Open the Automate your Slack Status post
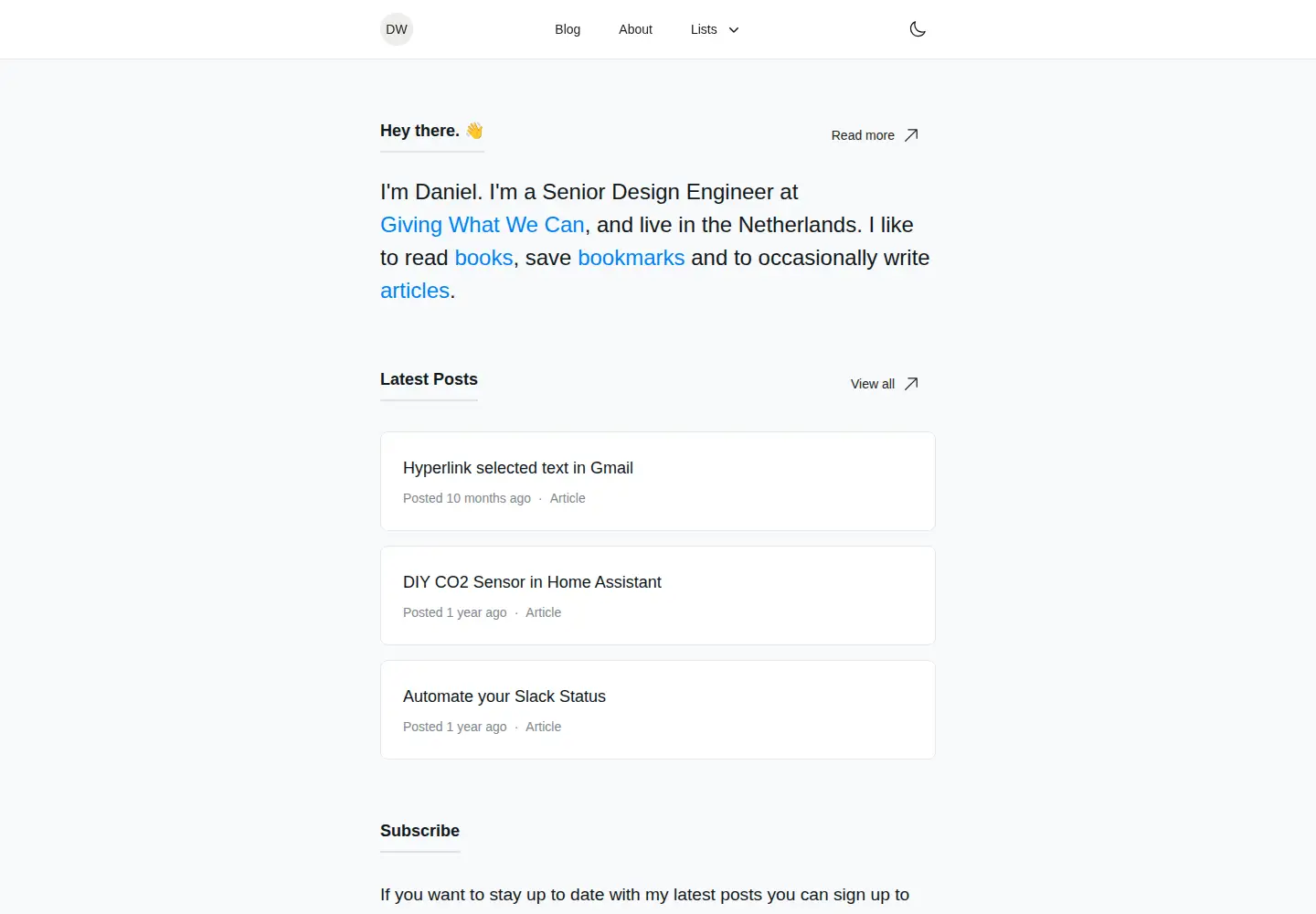The image size is (1316, 914). click(658, 709)
